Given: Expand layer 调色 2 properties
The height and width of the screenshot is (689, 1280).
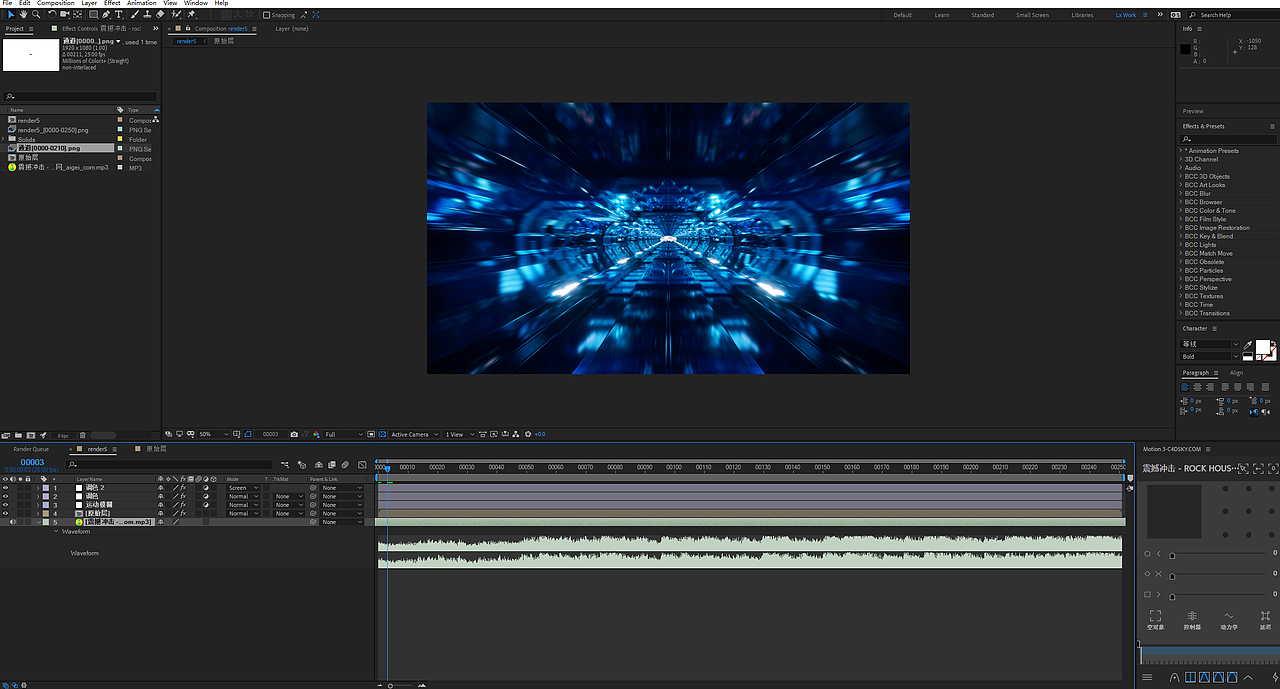Looking at the screenshot, I should pyautogui.click(x=38, y=488).
